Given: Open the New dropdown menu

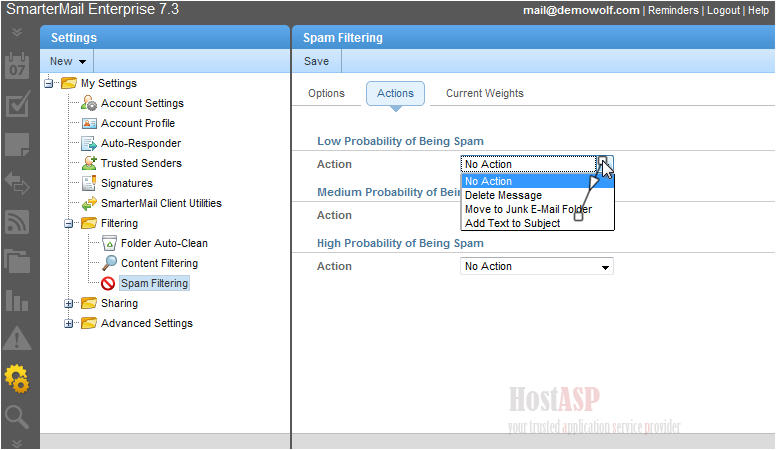Looking at the screenshot, I should tap(68, 61).
